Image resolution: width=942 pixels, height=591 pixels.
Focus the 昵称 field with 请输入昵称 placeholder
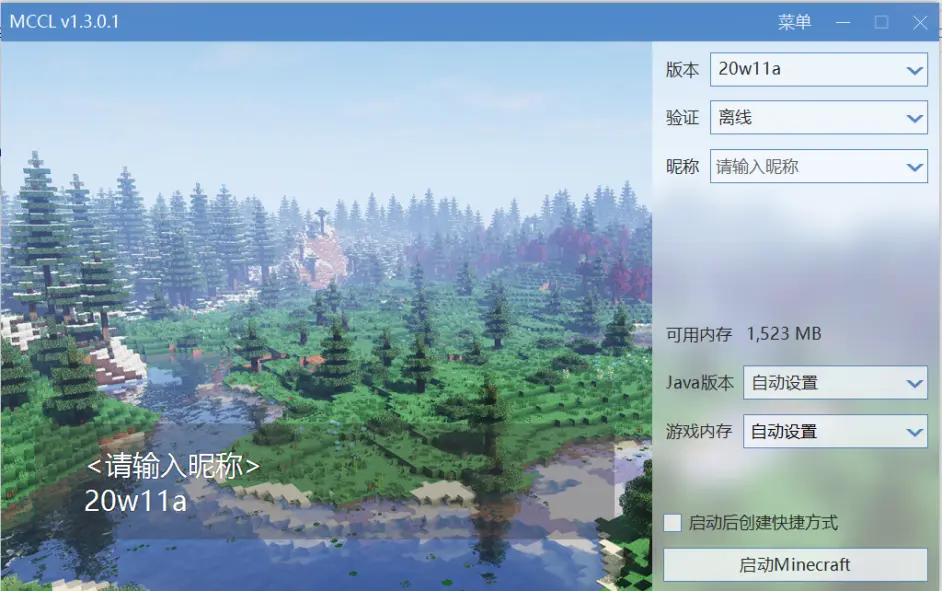819,166
